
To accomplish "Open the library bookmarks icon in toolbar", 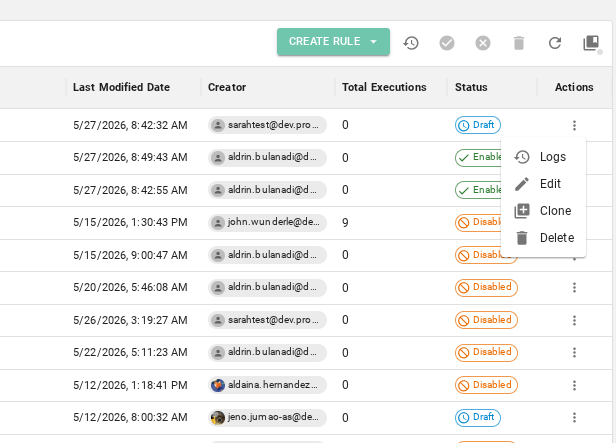I will (591, 43).
